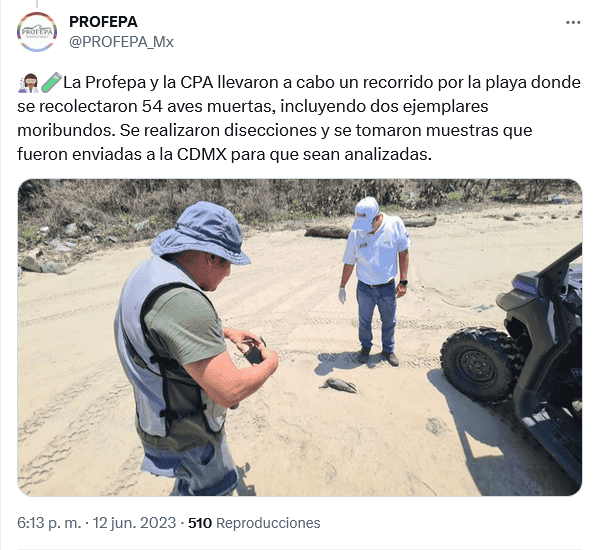Select the word 'moribundos' in the text
Viewport: 598px width, 550px height.
coord(65,130)
